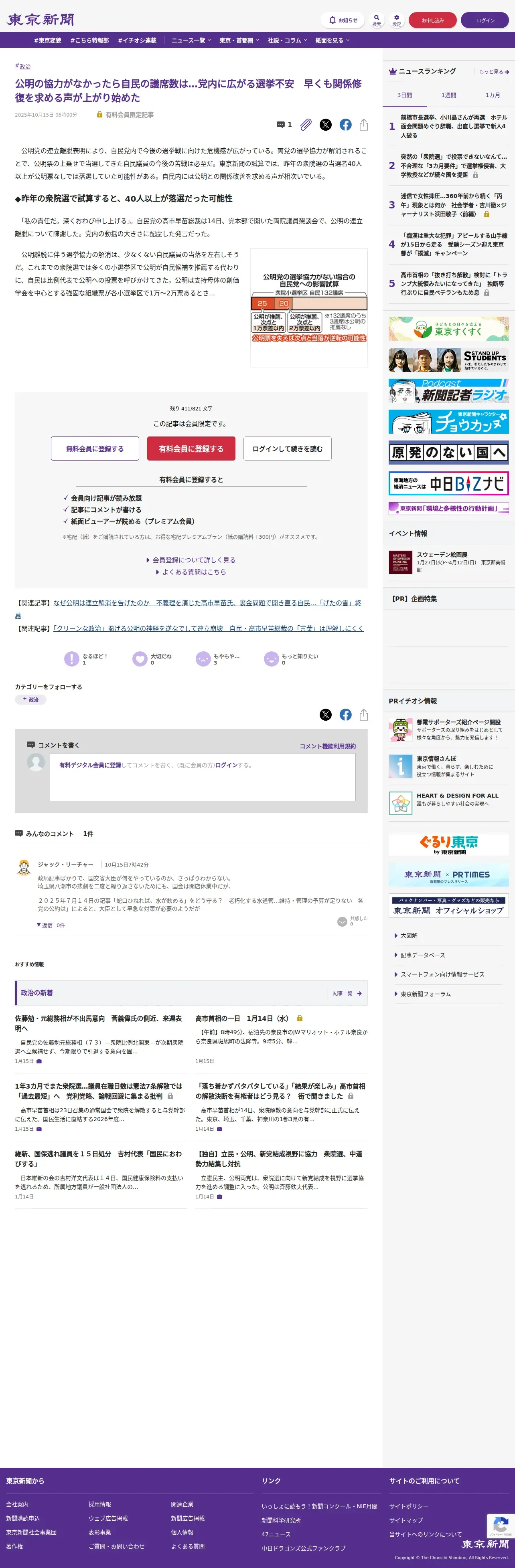Click the 共感した icon on Jack's comment
This screenshot has width=515, height=1568.
(343, 921)
